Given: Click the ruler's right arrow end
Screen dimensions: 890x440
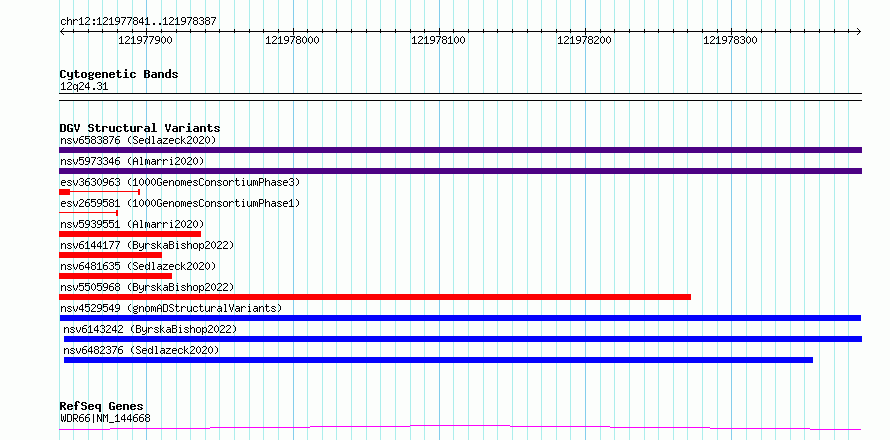Looking at the screenshot, I should 859,32.
